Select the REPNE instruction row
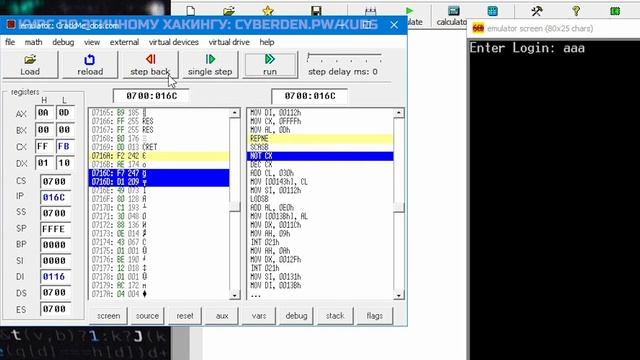This screenshot has height=360, width=640. pyautogui.click(x=320, y=139)
